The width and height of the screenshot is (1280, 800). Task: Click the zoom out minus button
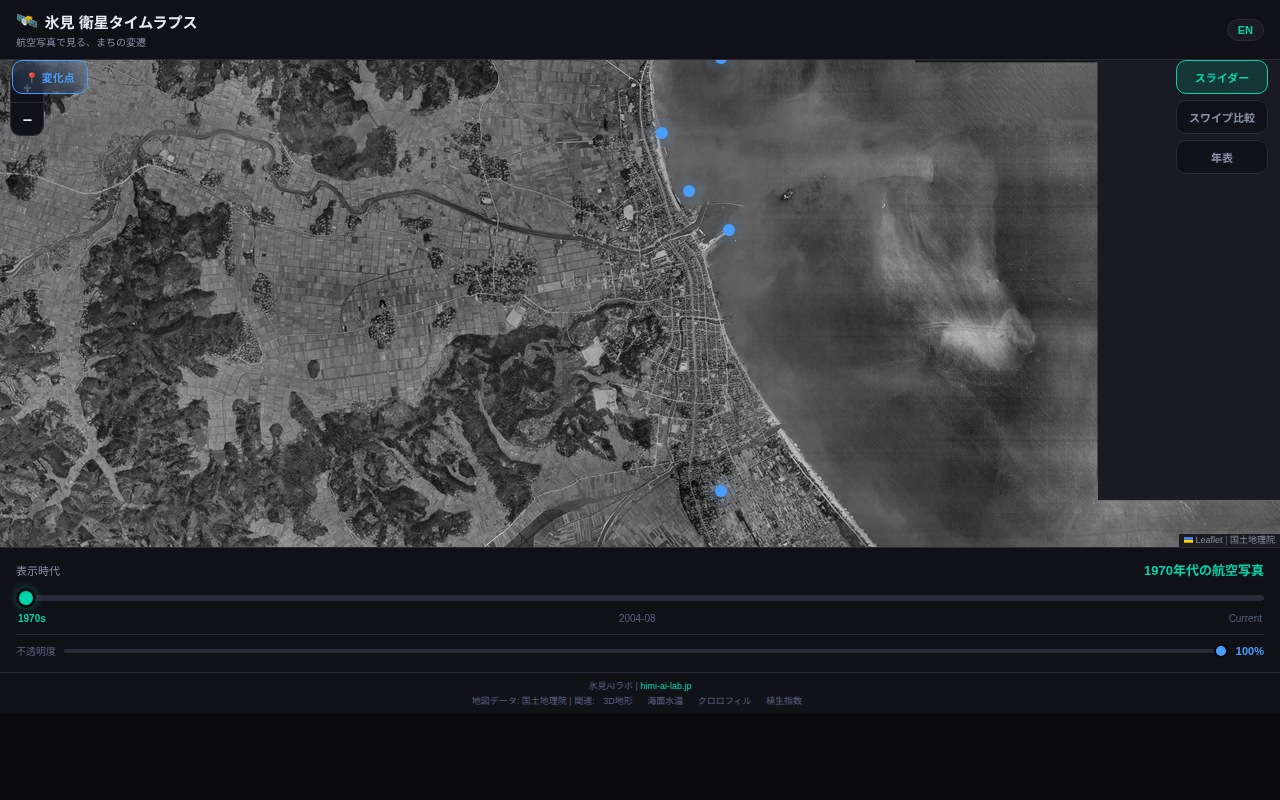click(x=27, y=119)
